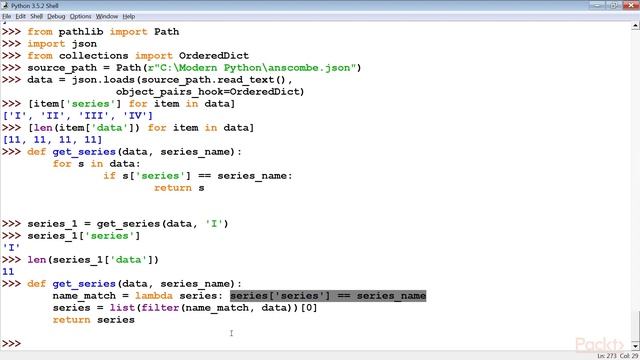The width and height of the screenshot is (640, 360).
Task: Click 'list(filter(name_match, data))[0]' line
Action: point(213,308)
